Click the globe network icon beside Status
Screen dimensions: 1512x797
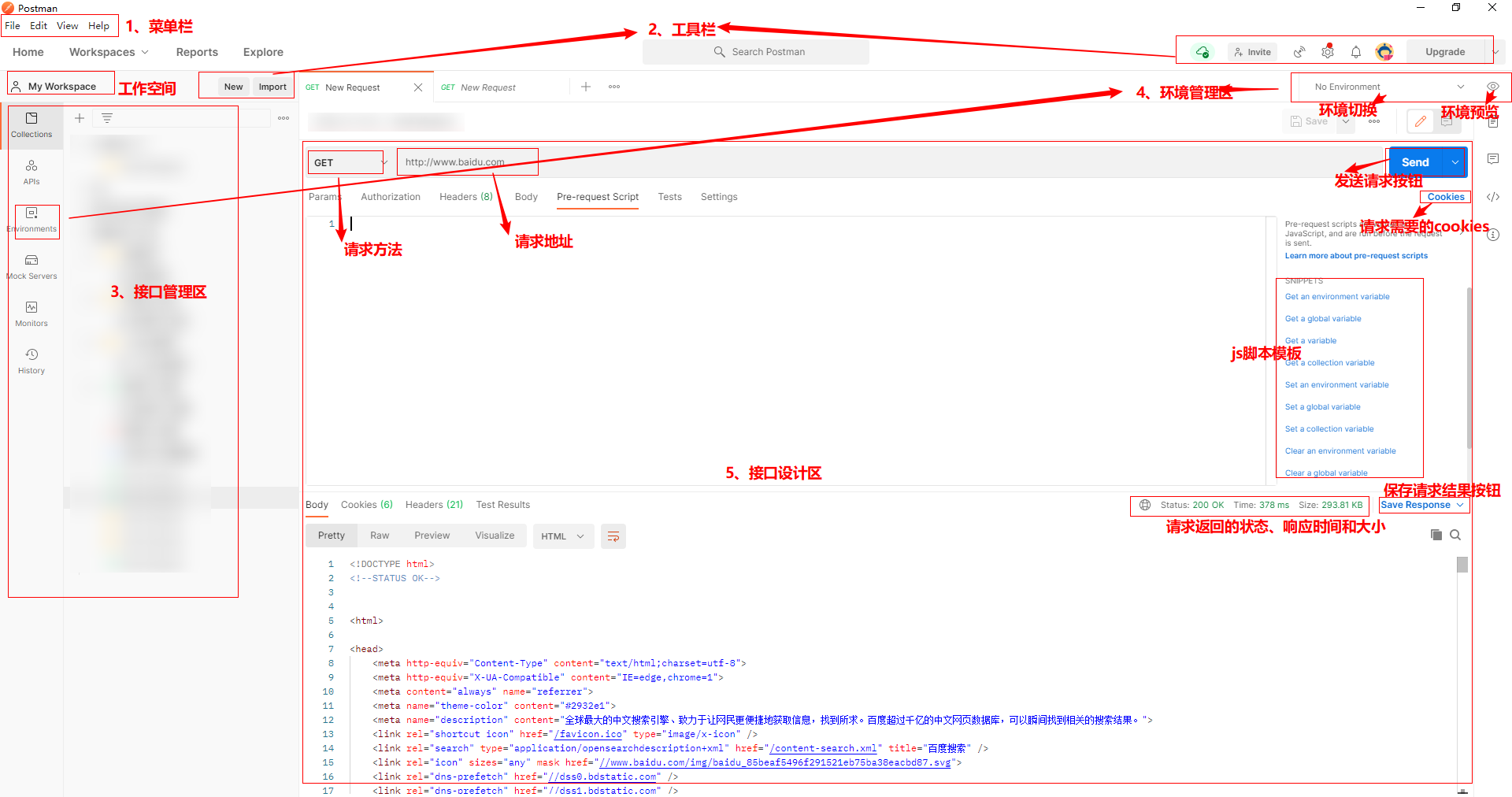[1145, 505]
